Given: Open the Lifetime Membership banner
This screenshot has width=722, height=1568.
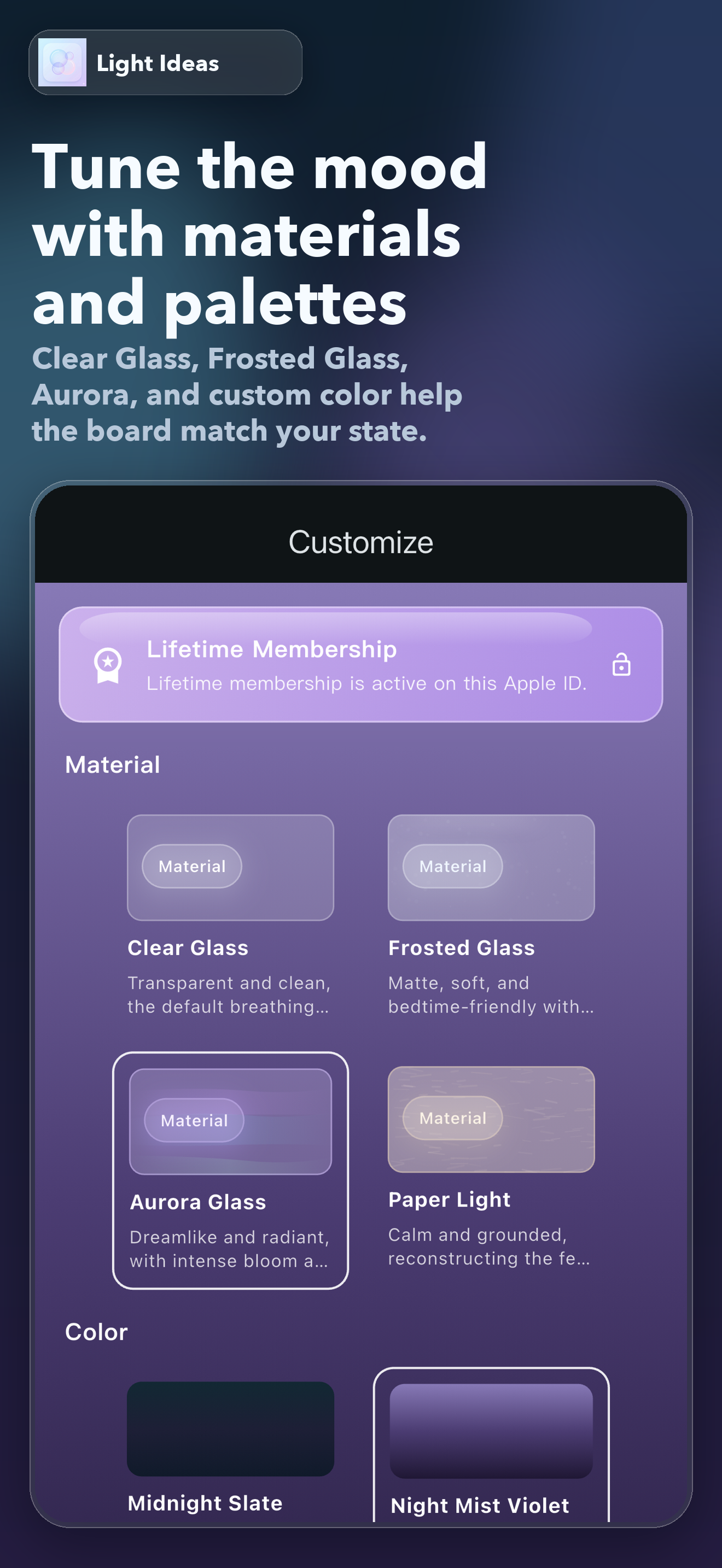Looking at the screenshot, I should tap(361, 665).
